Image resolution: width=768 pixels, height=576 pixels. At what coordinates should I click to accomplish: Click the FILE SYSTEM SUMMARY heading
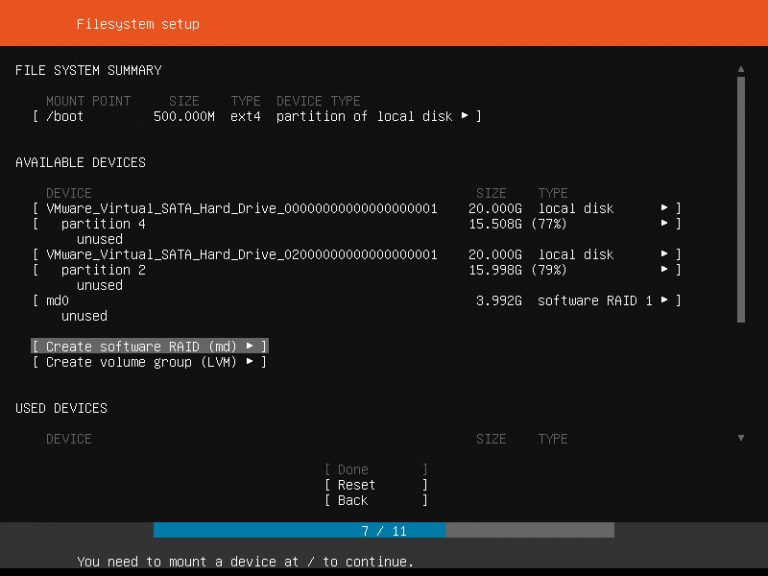tap(88, 71)
